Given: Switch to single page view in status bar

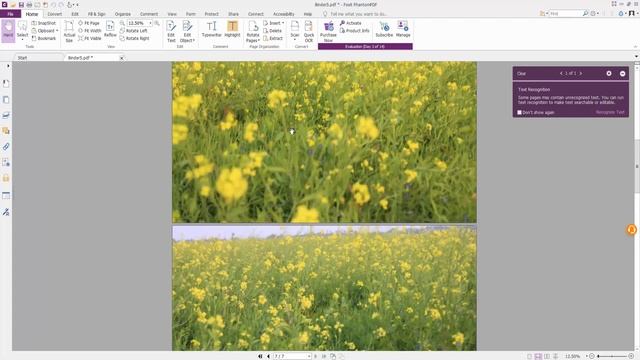Looking at the screenshot, I should [529, 356].
